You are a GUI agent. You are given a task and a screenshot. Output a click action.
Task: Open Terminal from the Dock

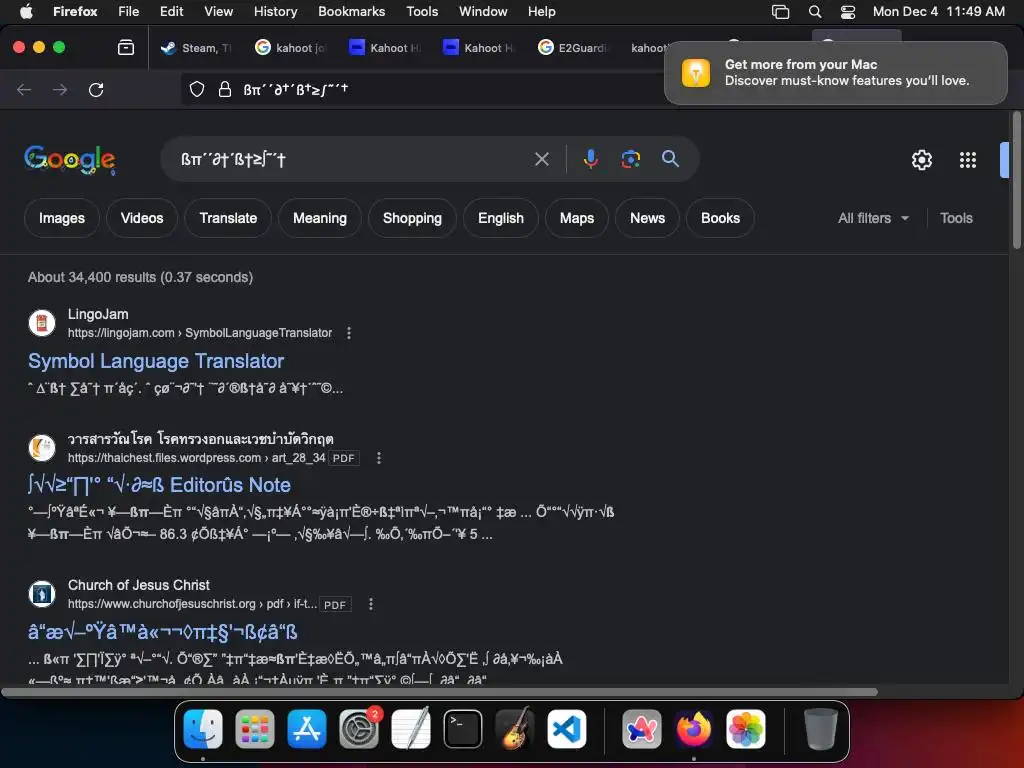pos(463,728)
